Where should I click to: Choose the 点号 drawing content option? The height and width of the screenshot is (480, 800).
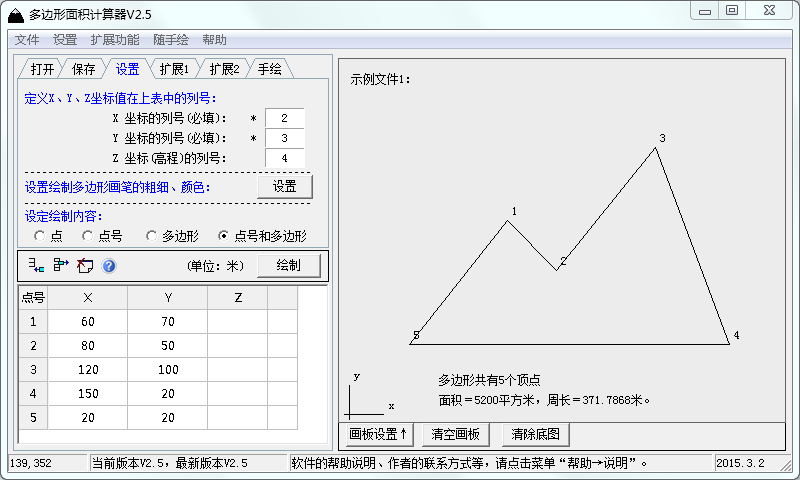88,236
